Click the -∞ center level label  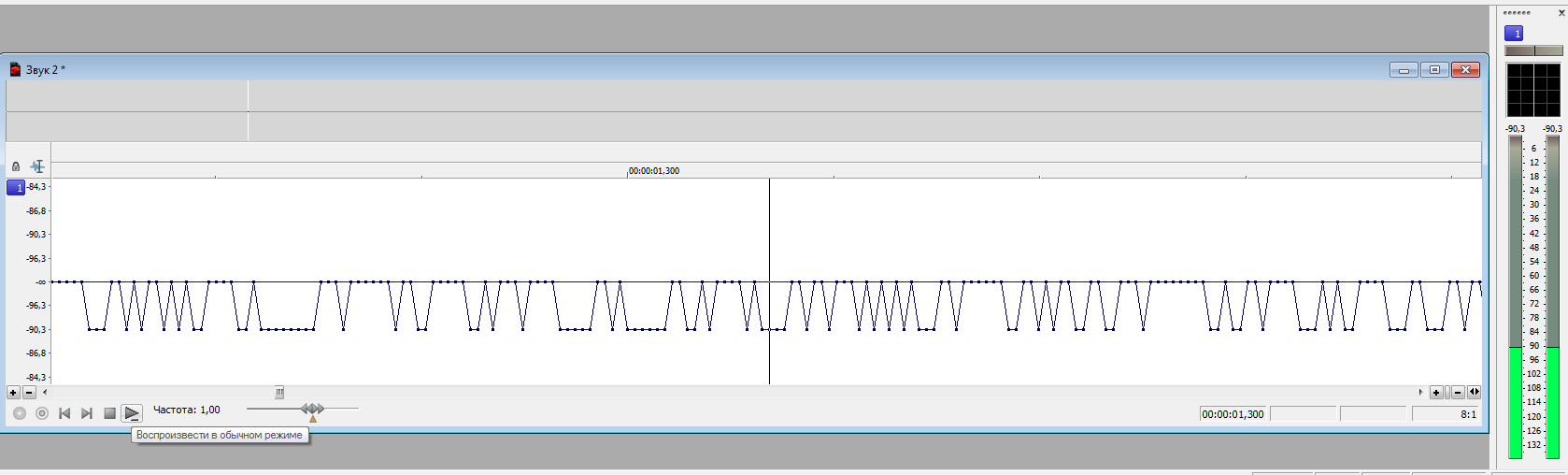point(40,281)
